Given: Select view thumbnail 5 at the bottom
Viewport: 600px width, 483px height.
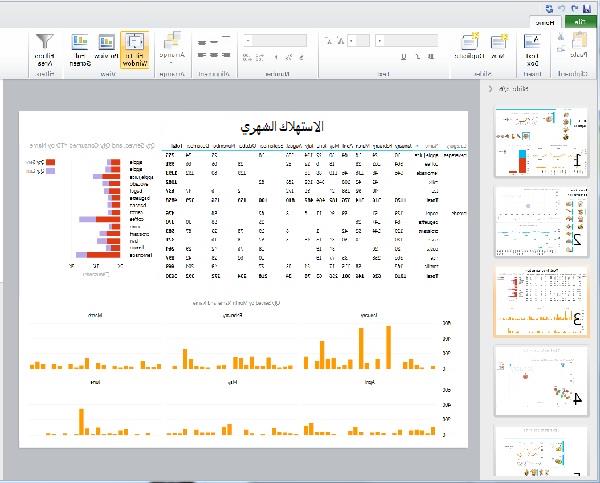Looking at the screenshot, I should click(x=541, y=452).
